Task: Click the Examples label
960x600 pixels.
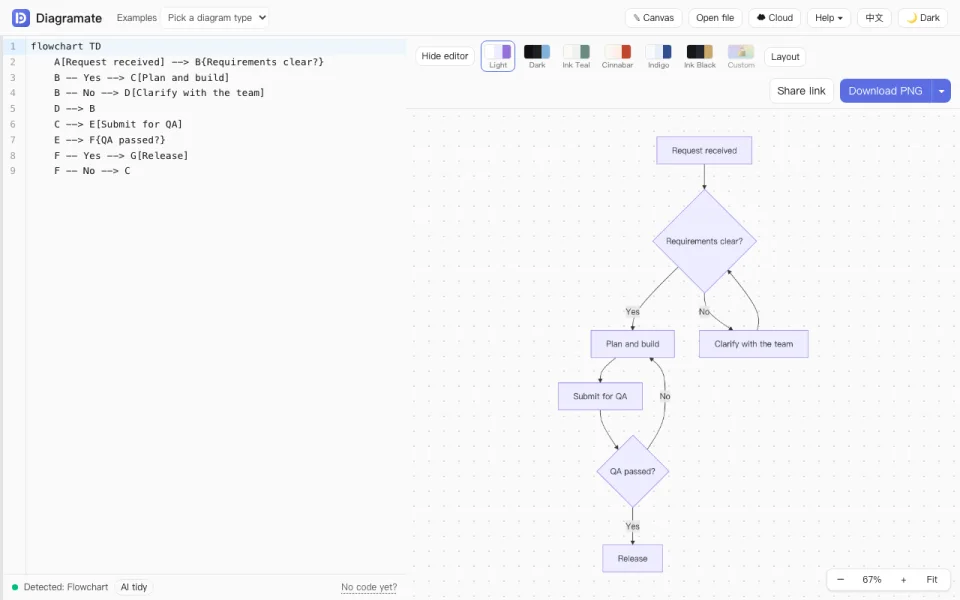Action: point(137,18)
